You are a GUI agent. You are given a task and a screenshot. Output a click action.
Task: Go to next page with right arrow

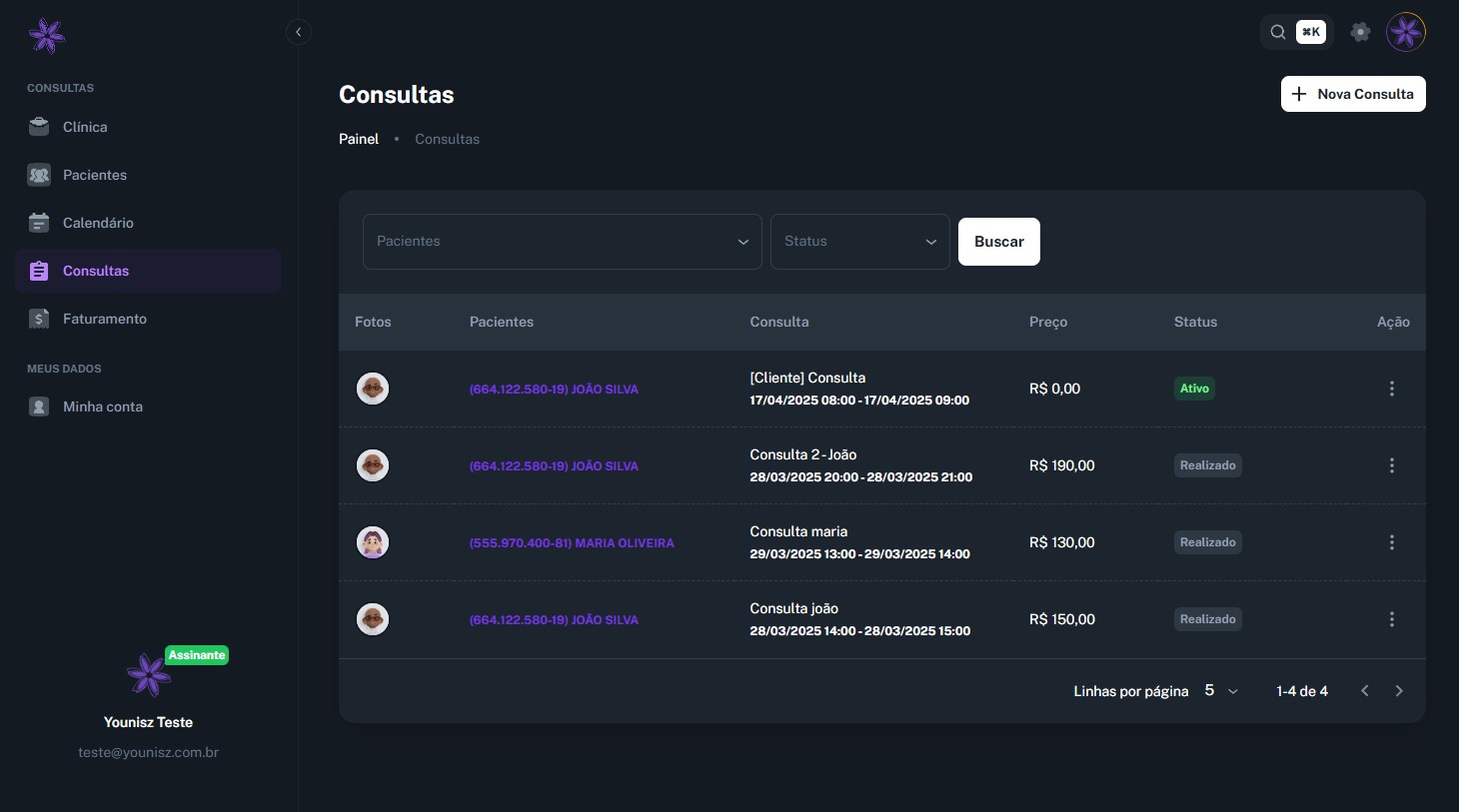pyautogui.click(x=1399, y=690)
